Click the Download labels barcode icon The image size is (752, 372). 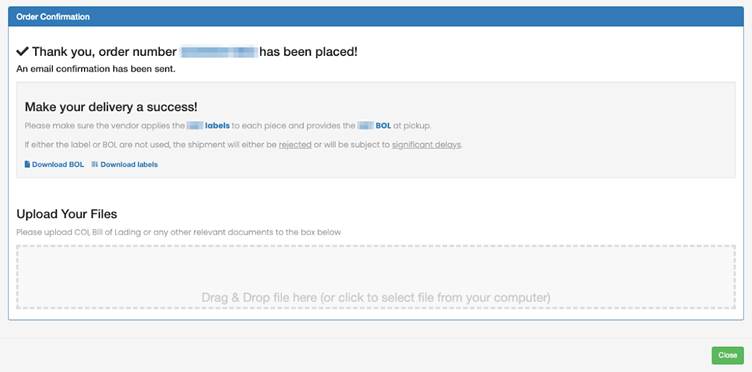94,164
